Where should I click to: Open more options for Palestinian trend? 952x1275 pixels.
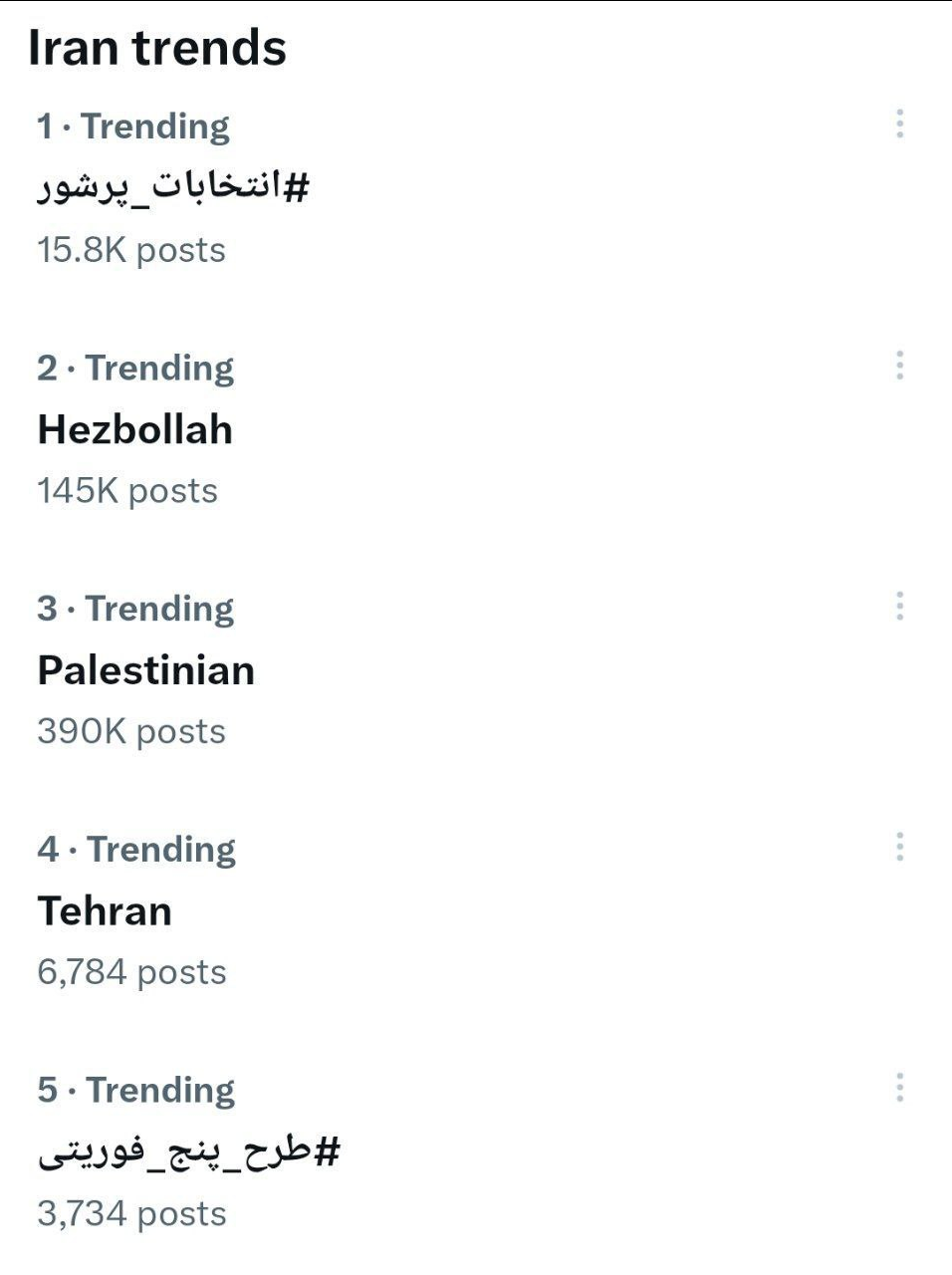tap(899, 606)
